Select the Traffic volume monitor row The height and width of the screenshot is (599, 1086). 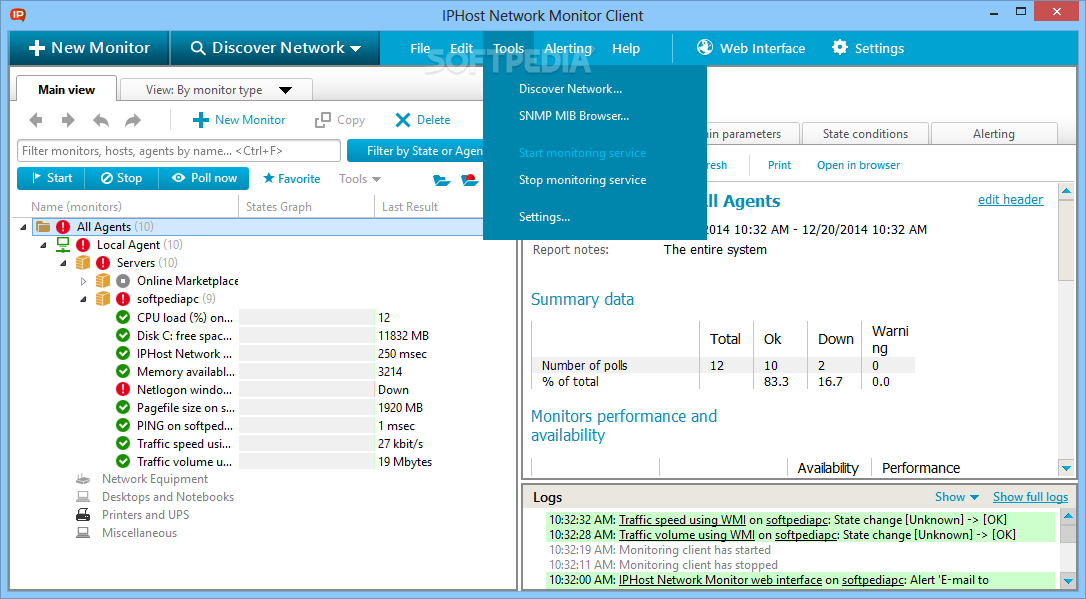click(x=274, y=461)
